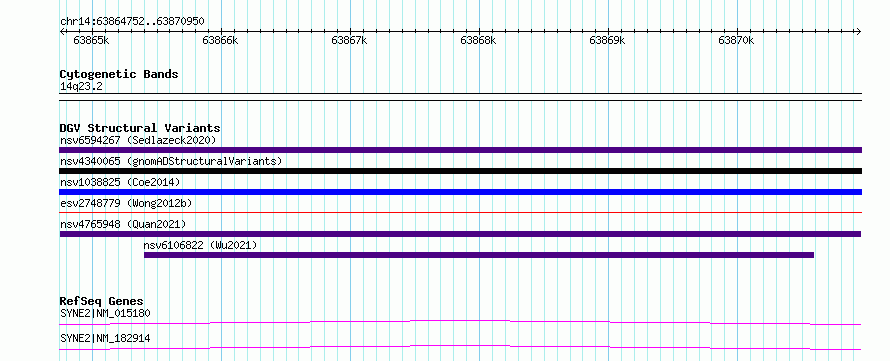Select the SYNE2 NM_182914 magenta gene line
The image size is (890, 361).
tap(460, 347)
